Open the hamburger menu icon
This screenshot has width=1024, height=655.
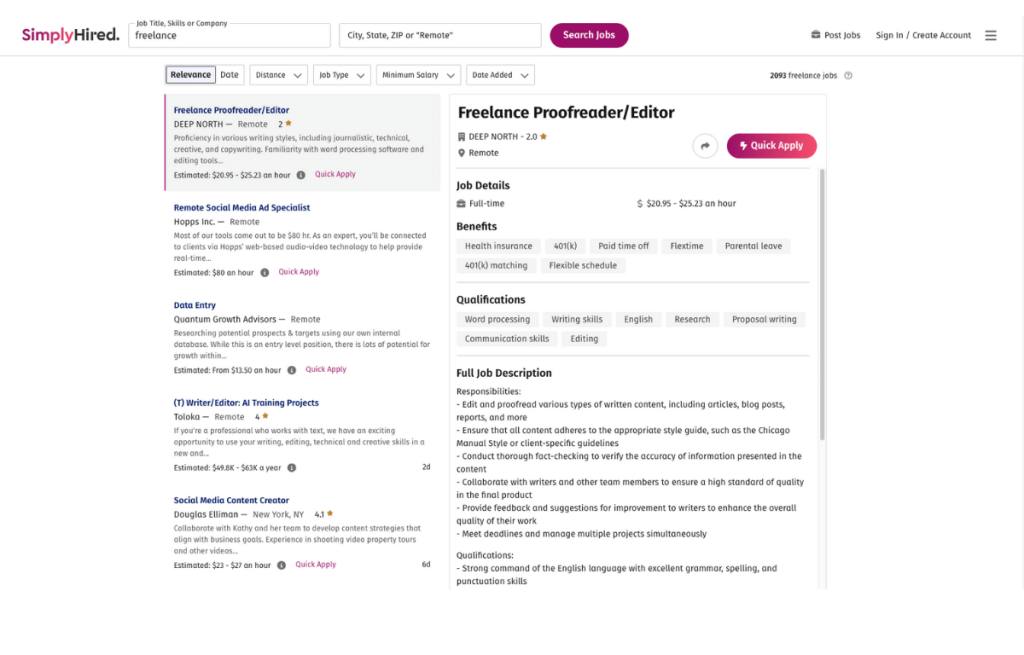[x=990, y=35]
